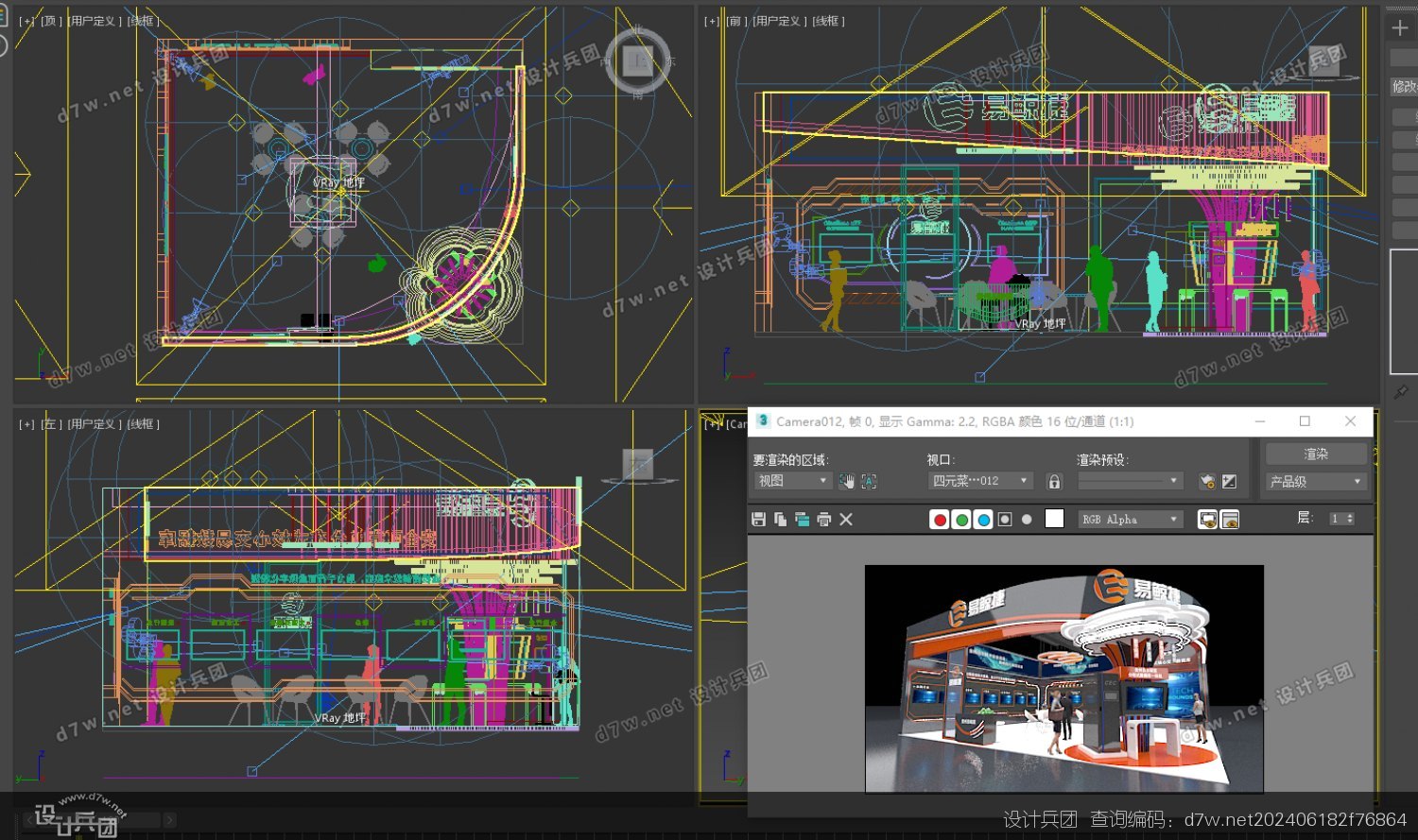Image resolution: width=1418 pixels, height=840 pixels.
Task: Select the VRay 地坪 label in the top viewport
Action: [x=338, y=182]
